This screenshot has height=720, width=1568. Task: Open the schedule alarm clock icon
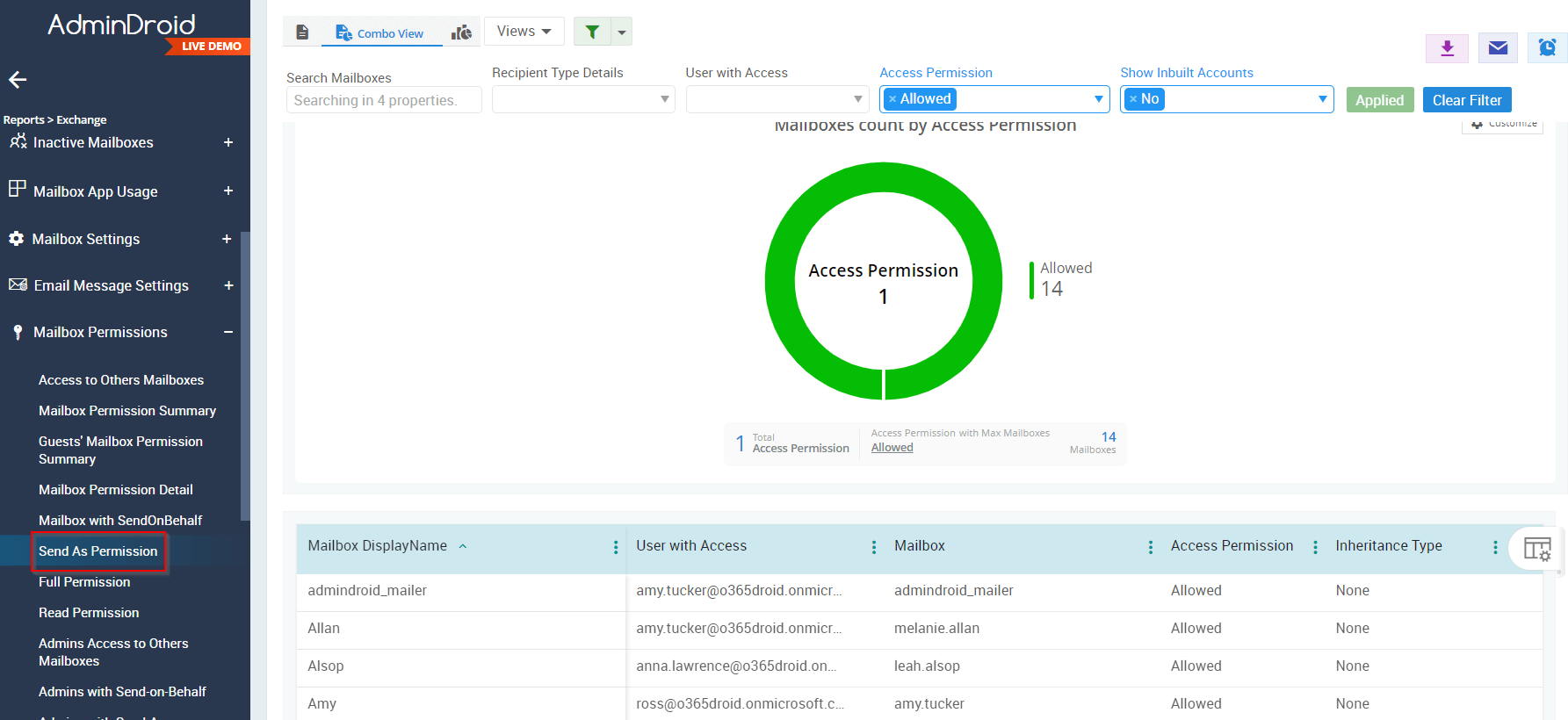tap(1547, 48)
